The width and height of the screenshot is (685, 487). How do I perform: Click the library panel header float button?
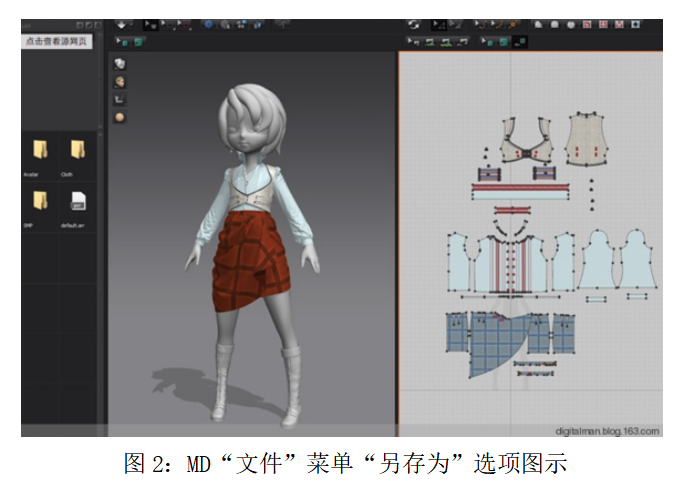[80, 24]
